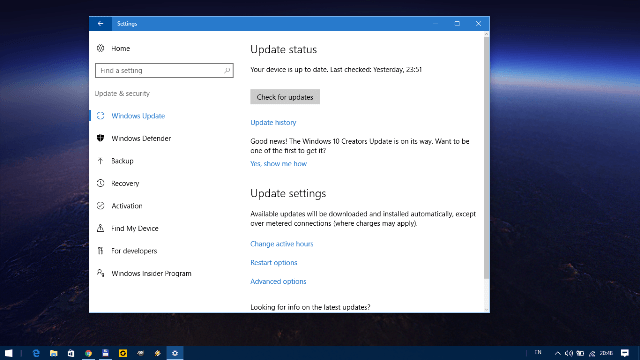Open the Update history link

(273, 122)
